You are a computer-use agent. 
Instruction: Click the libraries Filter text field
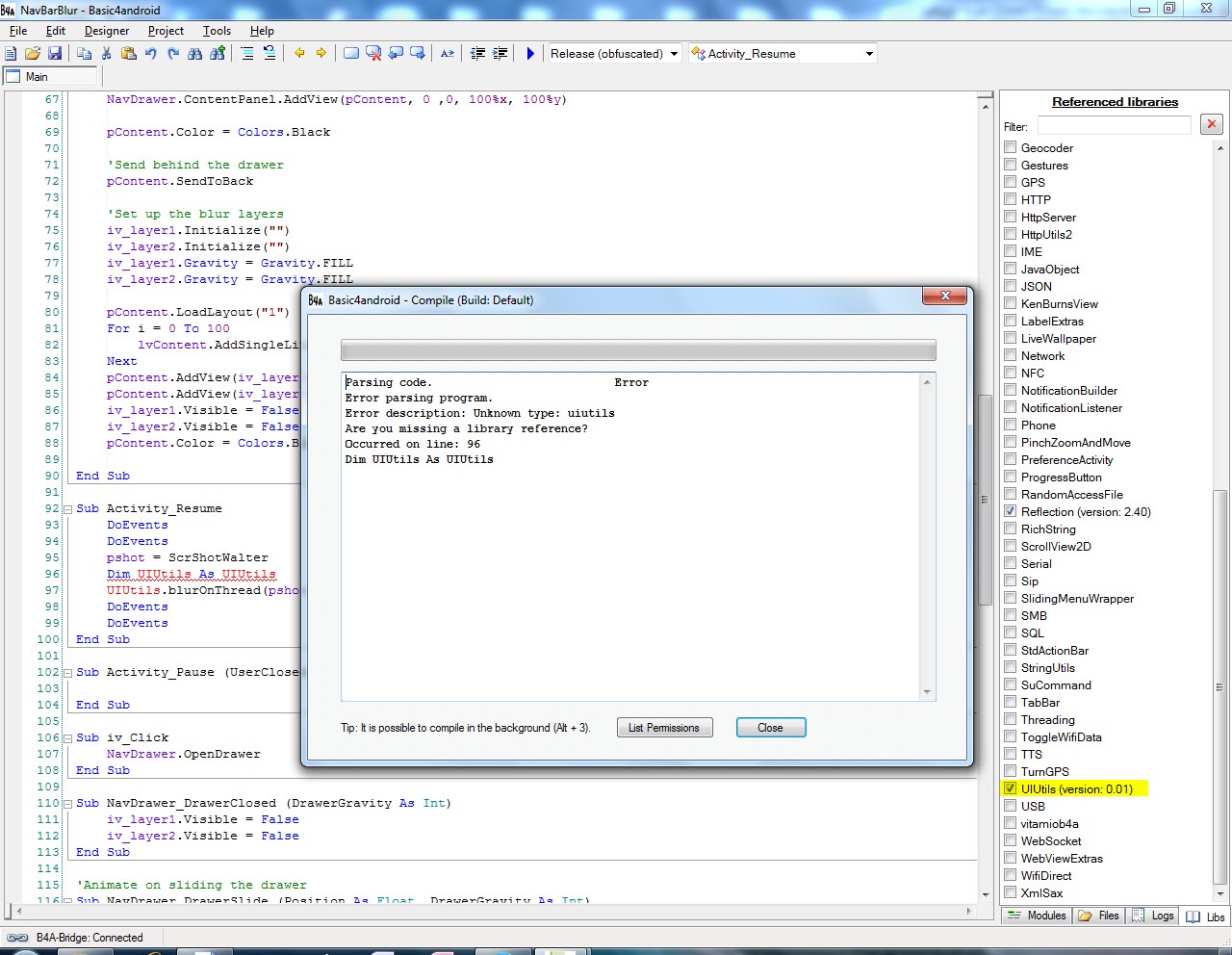click(x=1114, y=126)
